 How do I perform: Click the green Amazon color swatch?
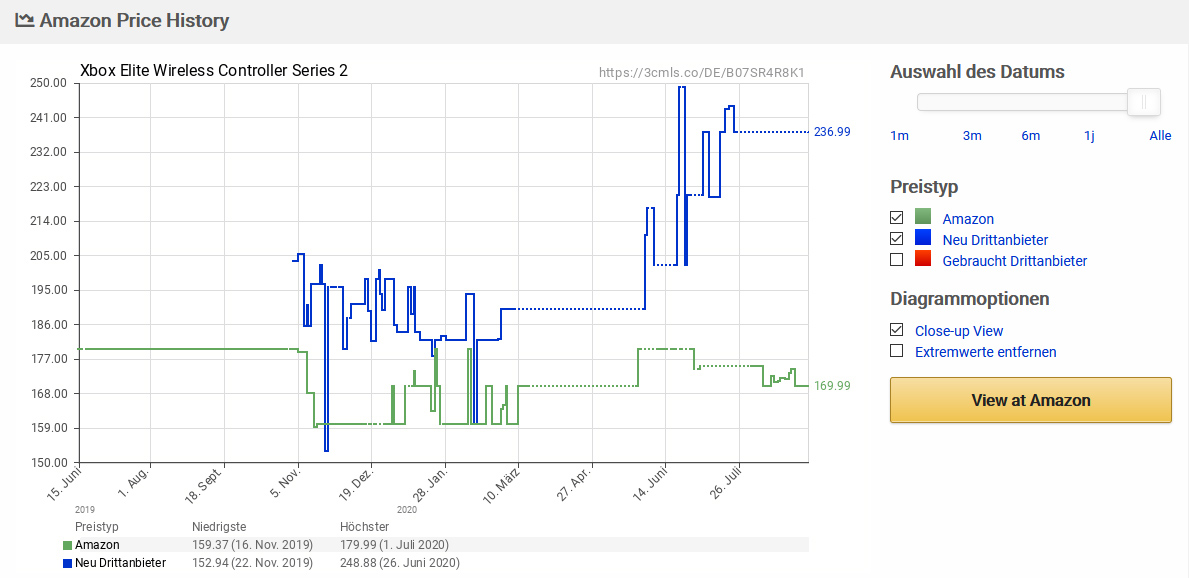[923, 217]
